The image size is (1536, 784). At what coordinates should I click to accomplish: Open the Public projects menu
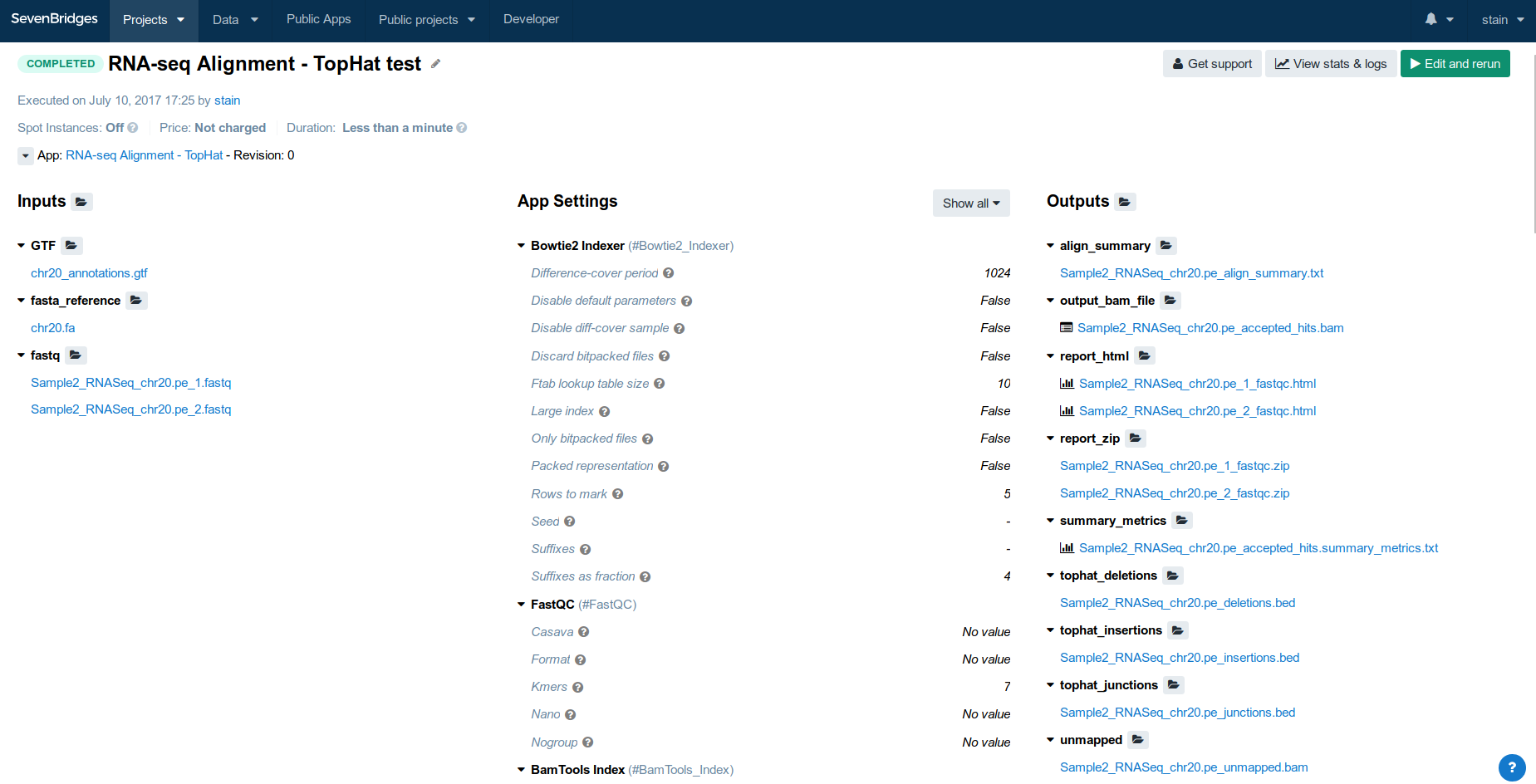(x=427, y=20)
